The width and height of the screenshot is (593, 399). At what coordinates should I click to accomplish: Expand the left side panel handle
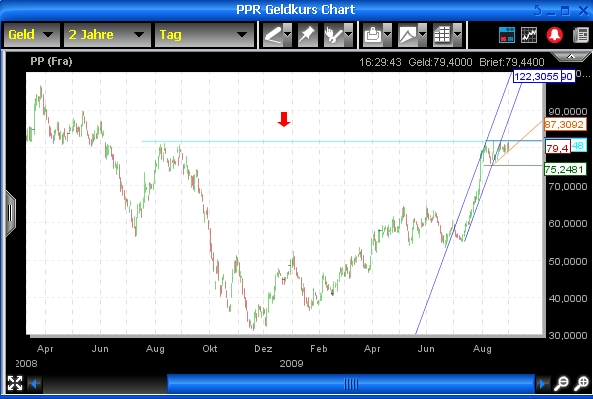[10, 214]
